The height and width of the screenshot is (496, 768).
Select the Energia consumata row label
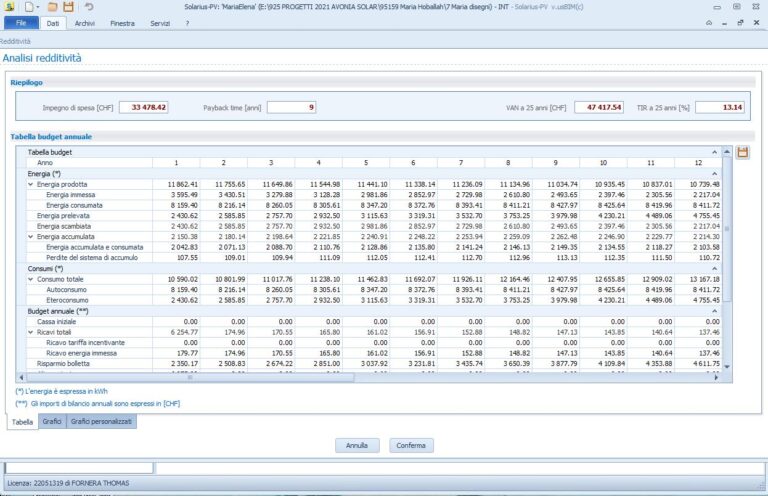[x=74, y=206]
